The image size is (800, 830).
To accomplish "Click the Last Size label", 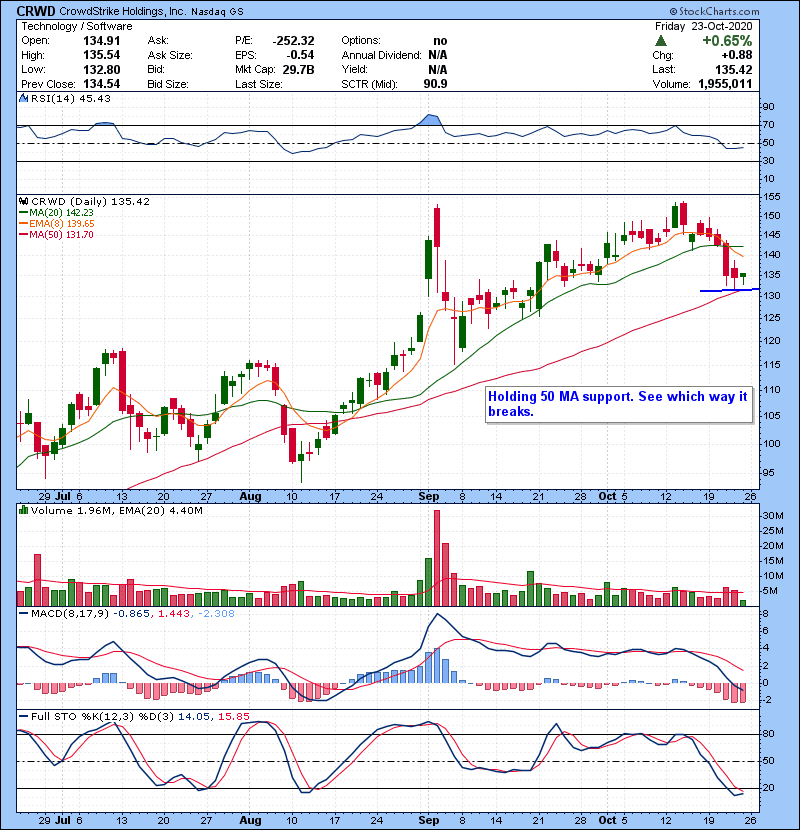I will click(x=258, y=84).
